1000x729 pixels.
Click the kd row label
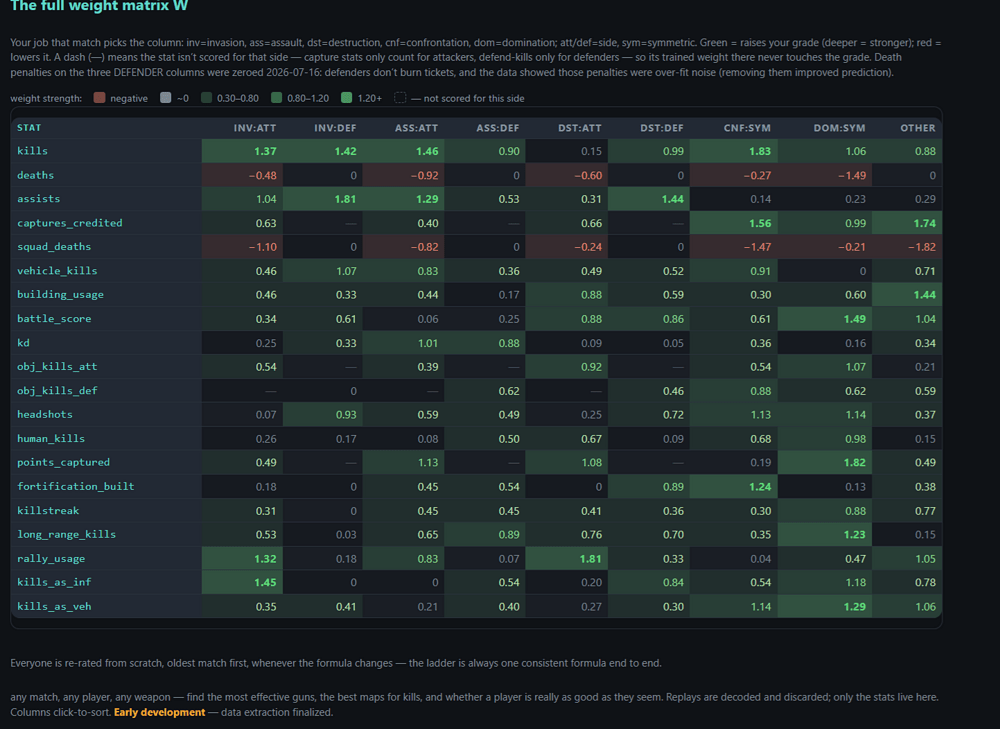click(x=23, y=342)
